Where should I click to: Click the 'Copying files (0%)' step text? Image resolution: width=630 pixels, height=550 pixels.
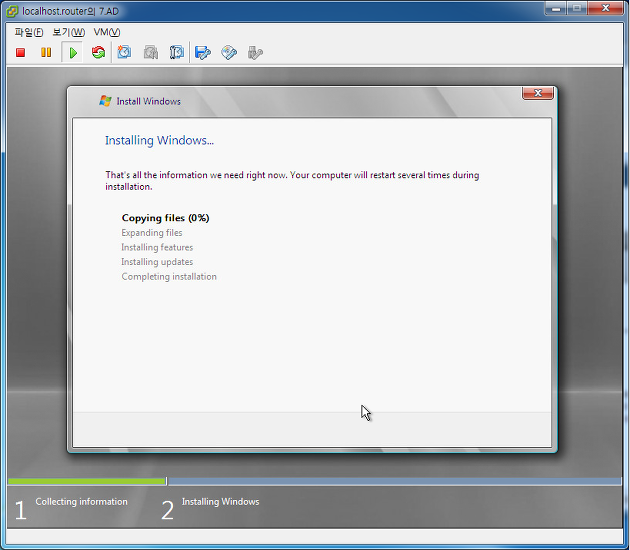(166, 218)
